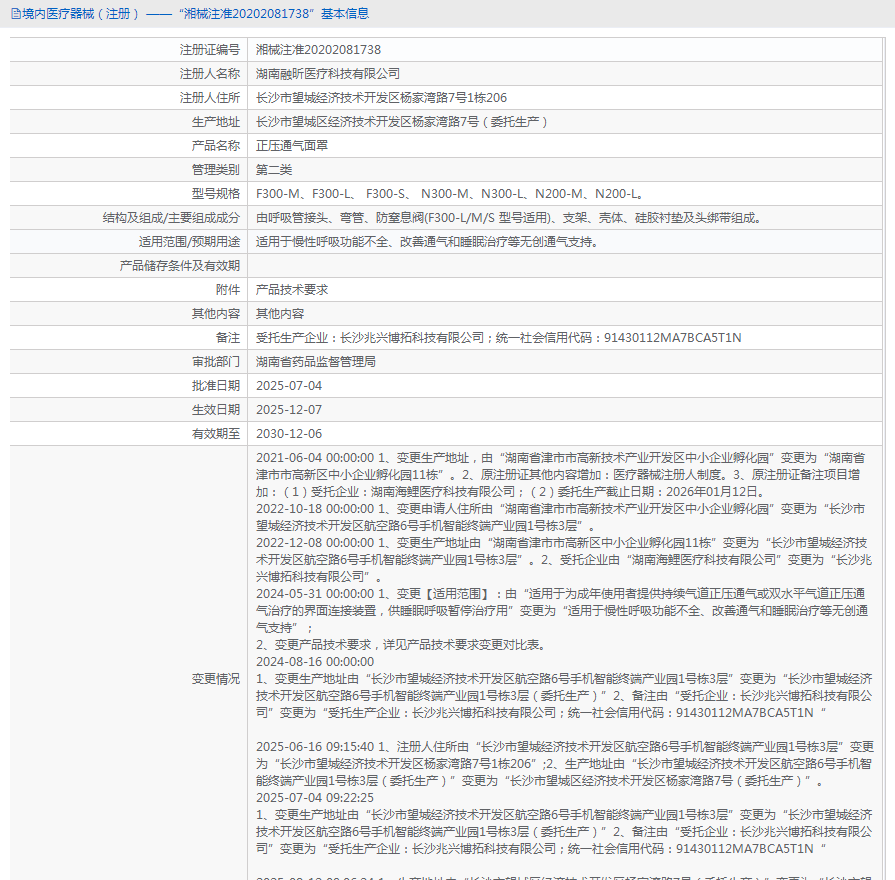Click the 附件 row label

(228, 289)
